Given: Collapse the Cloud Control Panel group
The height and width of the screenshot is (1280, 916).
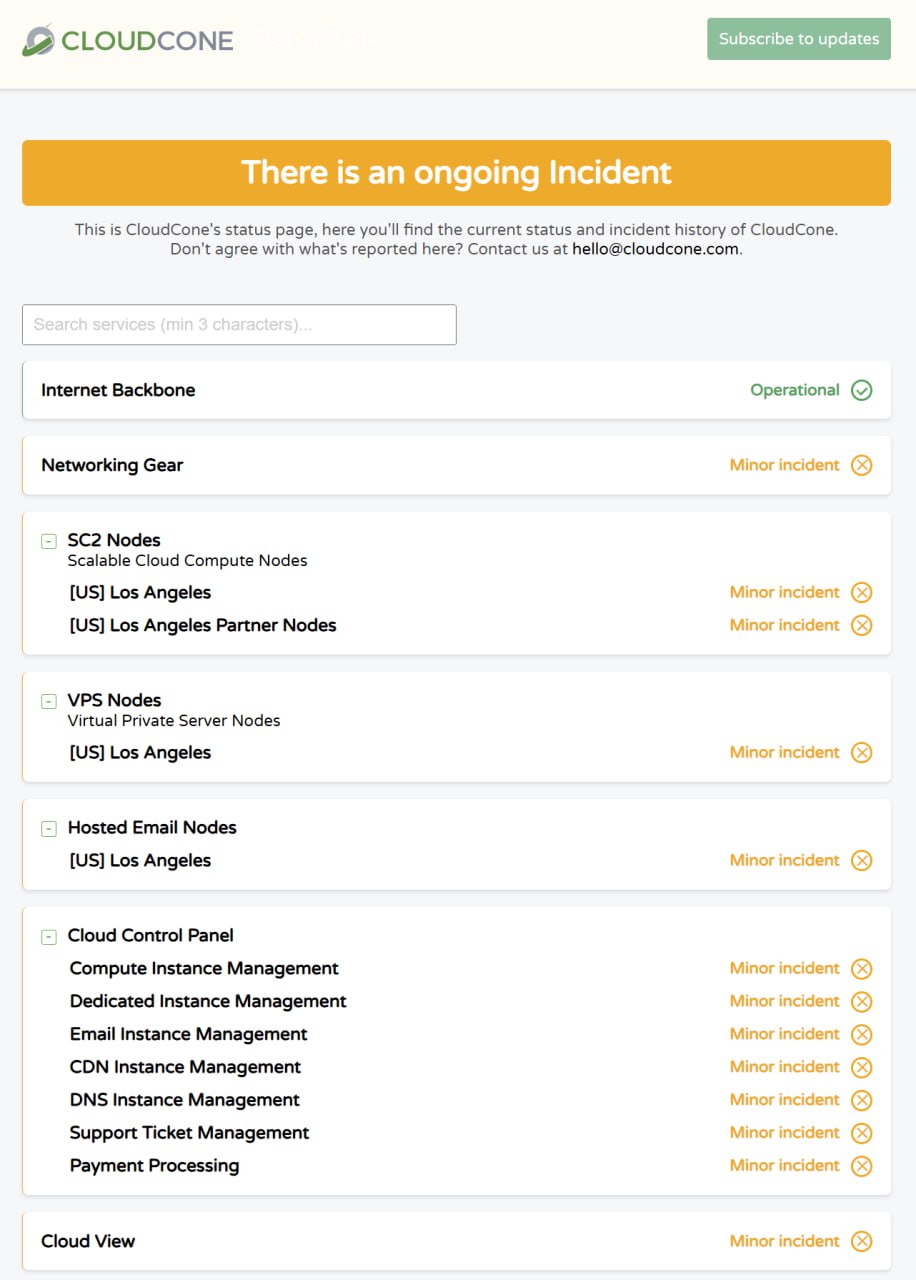Looking at the screenshot, I should [x=48, y=936].
